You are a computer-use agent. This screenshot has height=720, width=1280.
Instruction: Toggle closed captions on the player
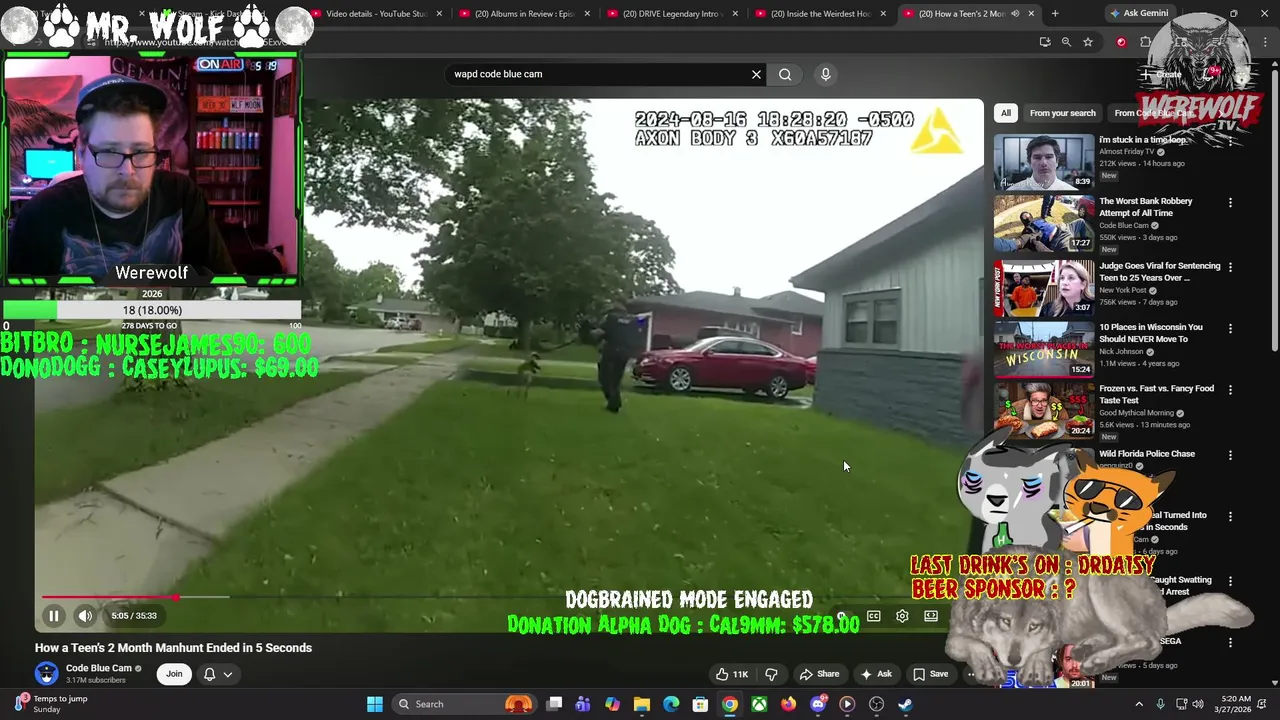pos(874,616)
